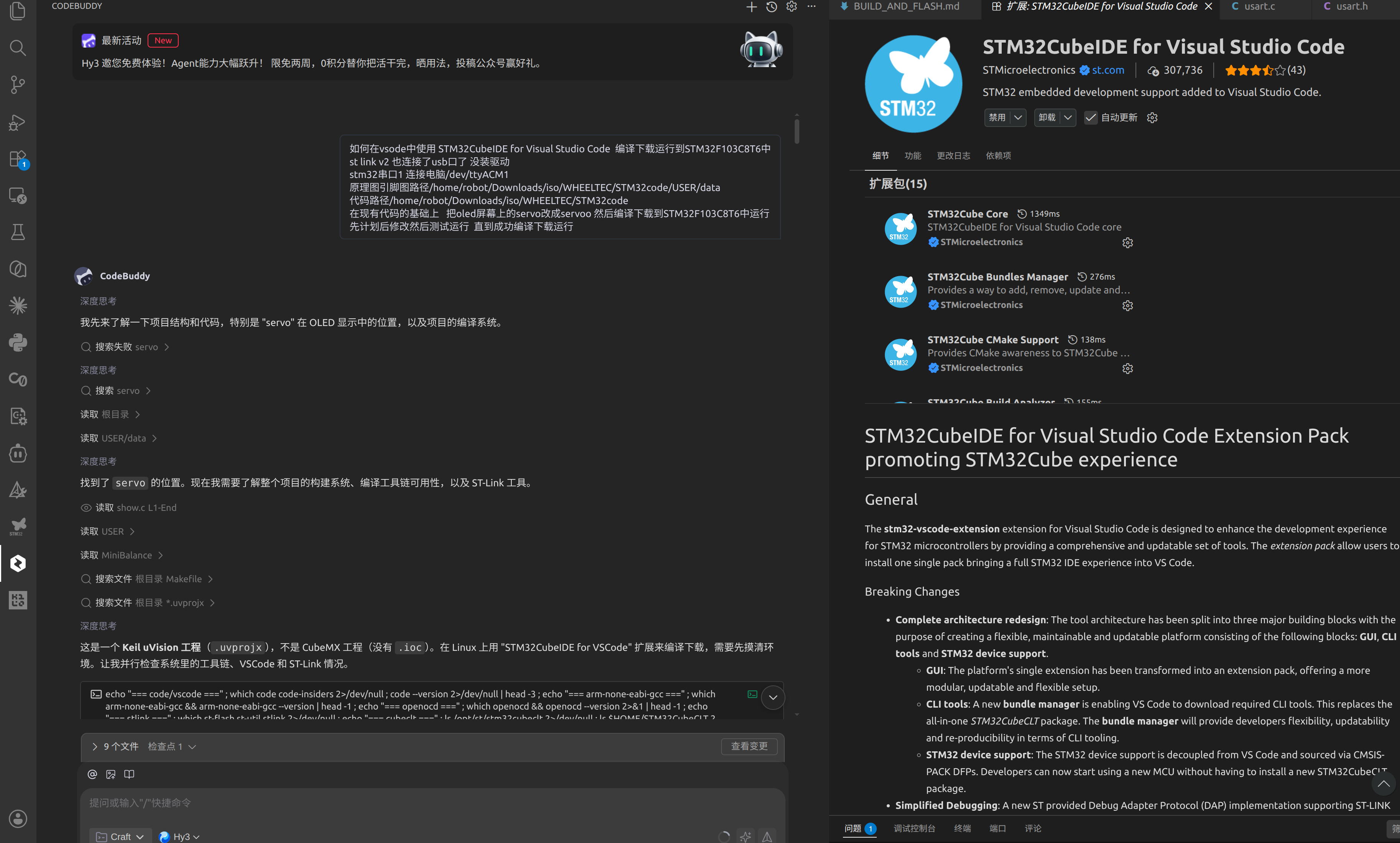This screenshot has height=843, width=1400.
Task: Open the Accounts menu at the activity bar bottom
Action: [18, 818]
